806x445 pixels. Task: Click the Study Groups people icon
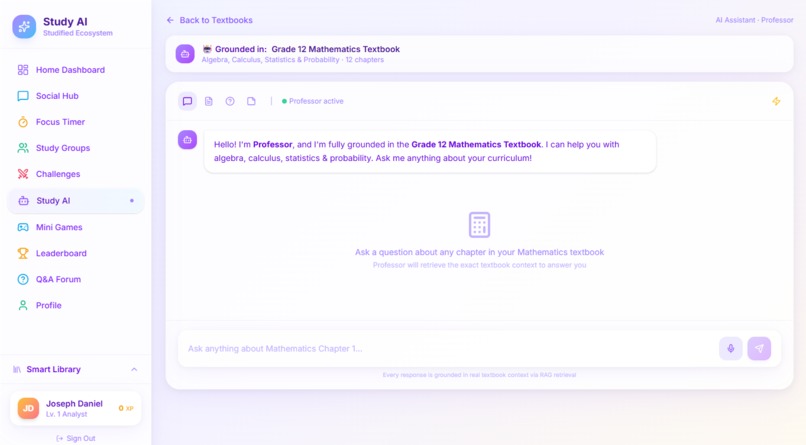[23, 148]
